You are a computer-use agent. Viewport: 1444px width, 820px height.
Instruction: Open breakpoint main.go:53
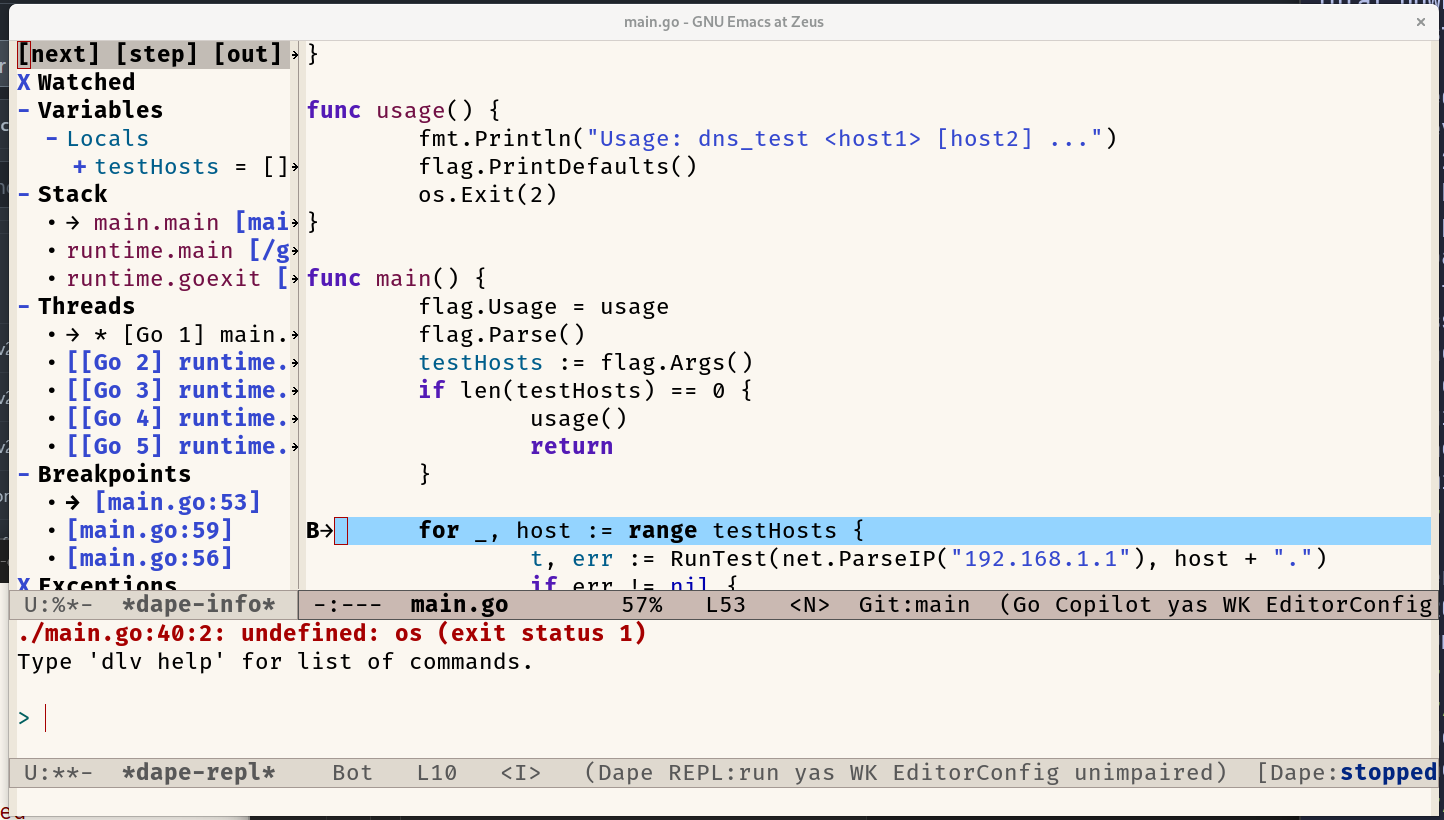[178, 502]
